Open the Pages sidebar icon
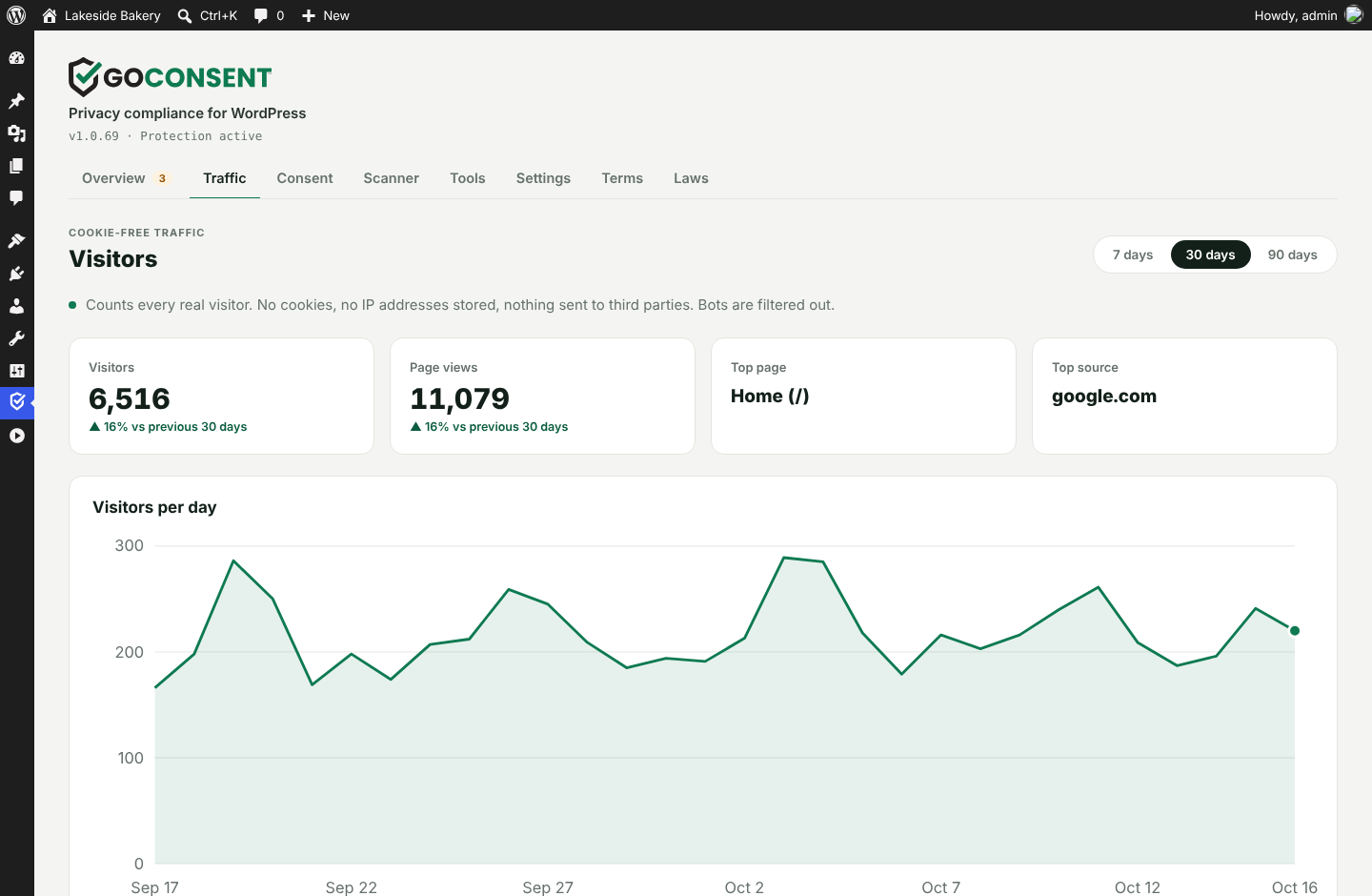The width and height of the screenshot is (1372, 896). point(16,166)
